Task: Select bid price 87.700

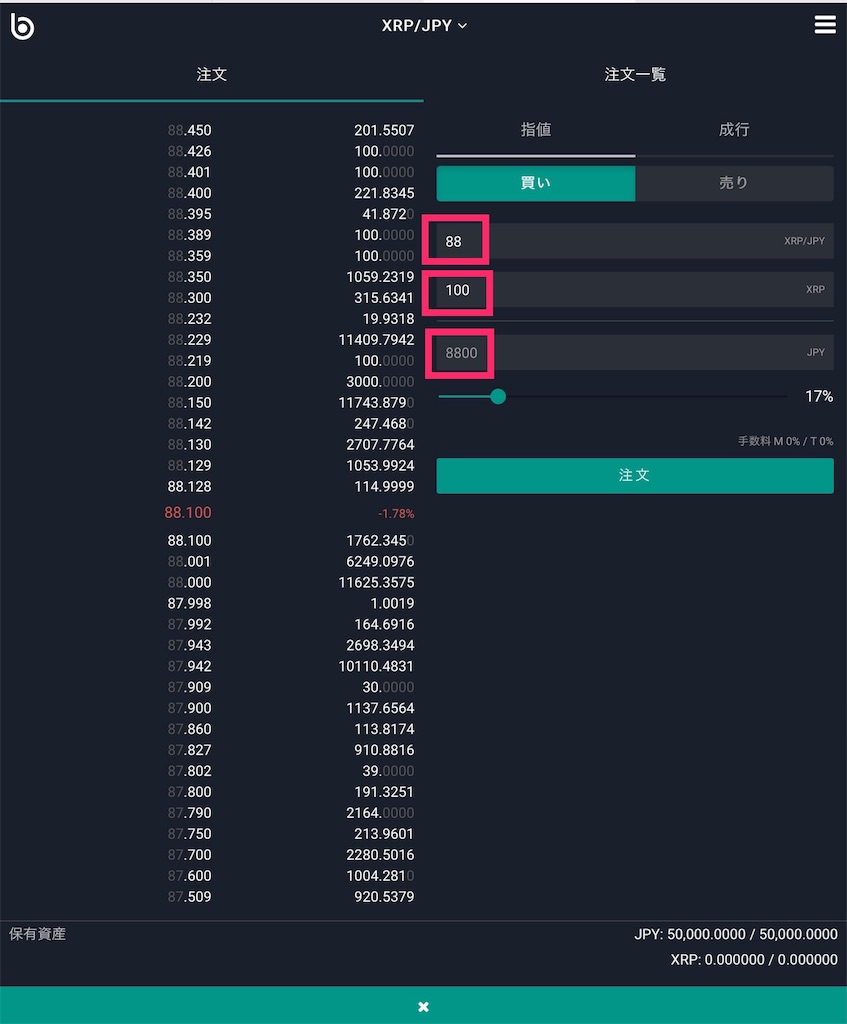Action: [x=189, y=855]
